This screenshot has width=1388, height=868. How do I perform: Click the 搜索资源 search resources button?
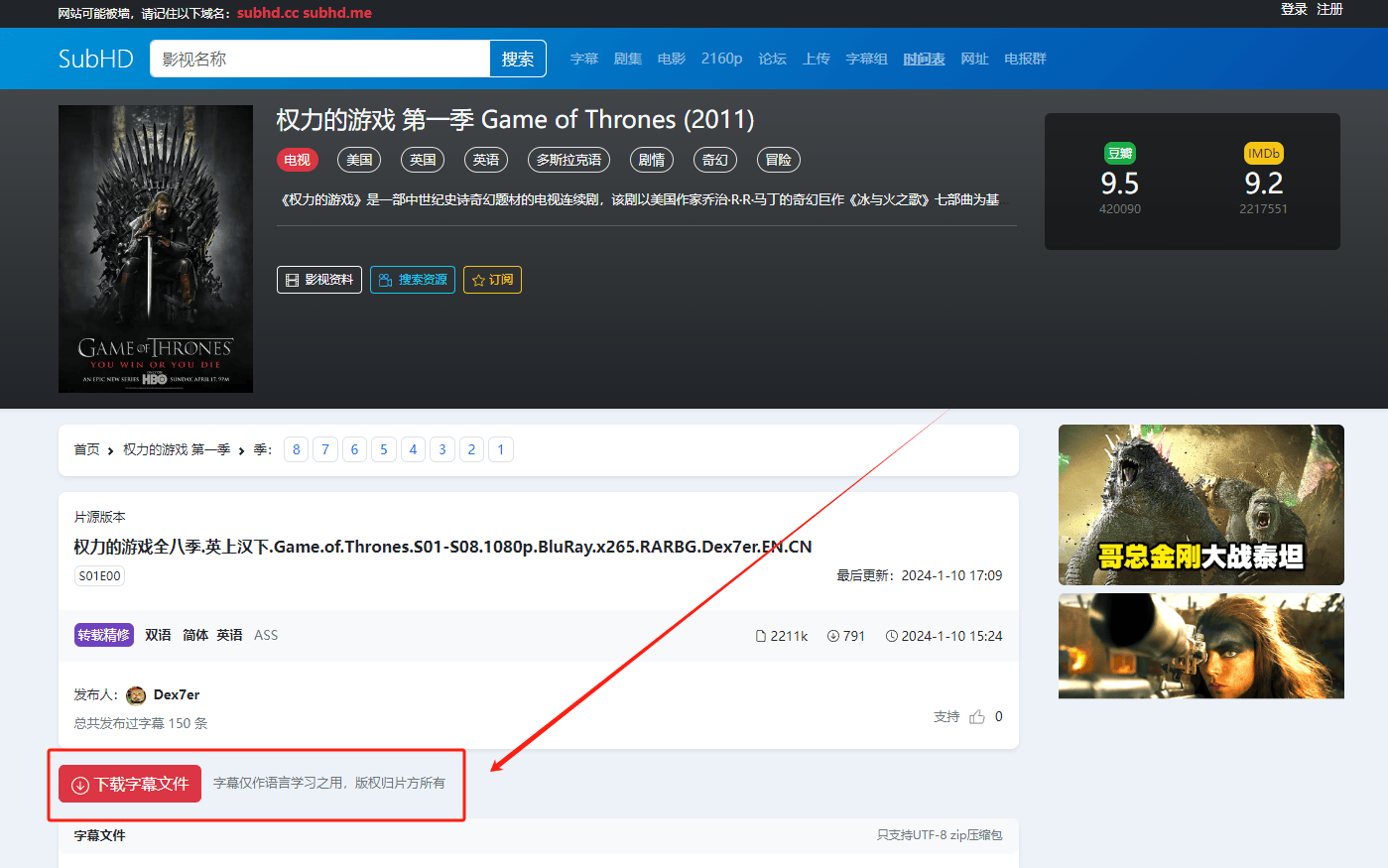pyautogui.click(x=413, y=280)
